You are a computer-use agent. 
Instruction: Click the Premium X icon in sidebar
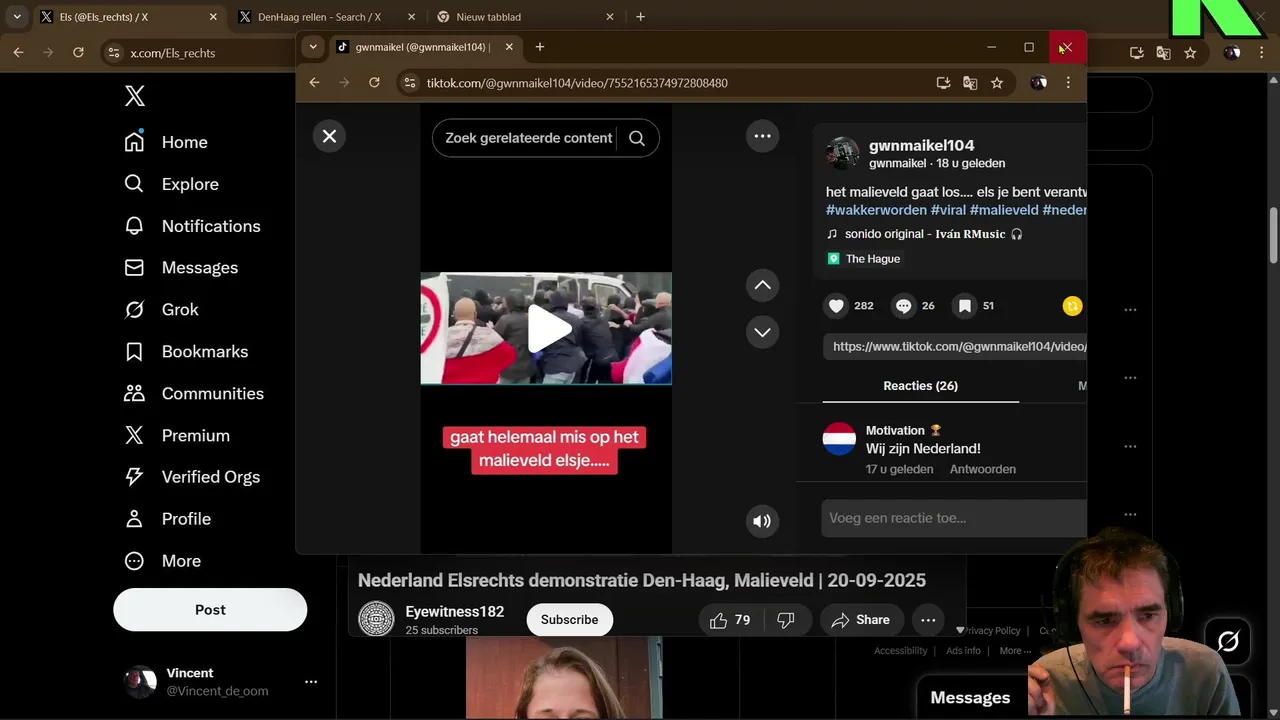coord(134,435)
